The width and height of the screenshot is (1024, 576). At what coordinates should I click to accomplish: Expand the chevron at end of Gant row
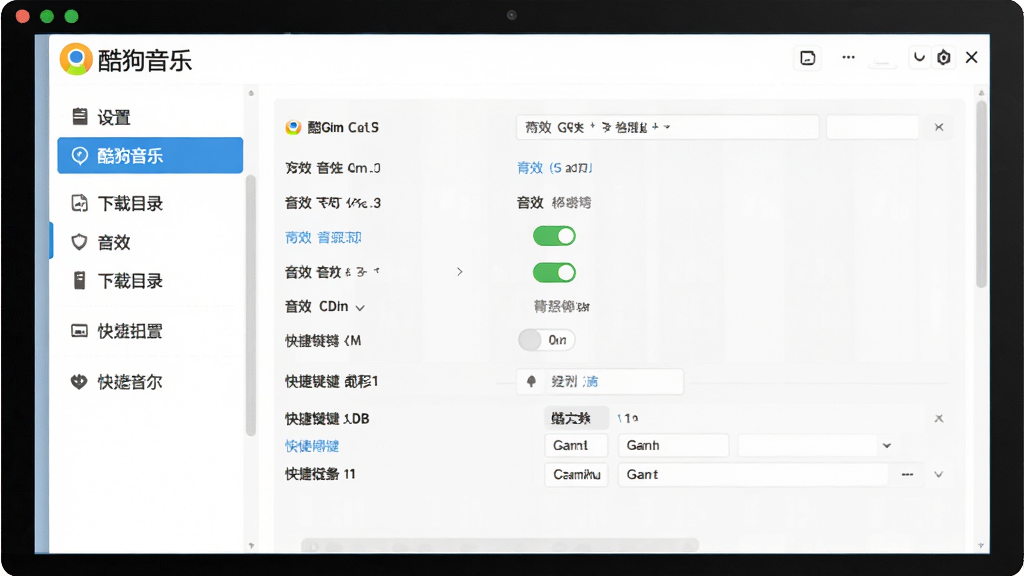[938, 475]
